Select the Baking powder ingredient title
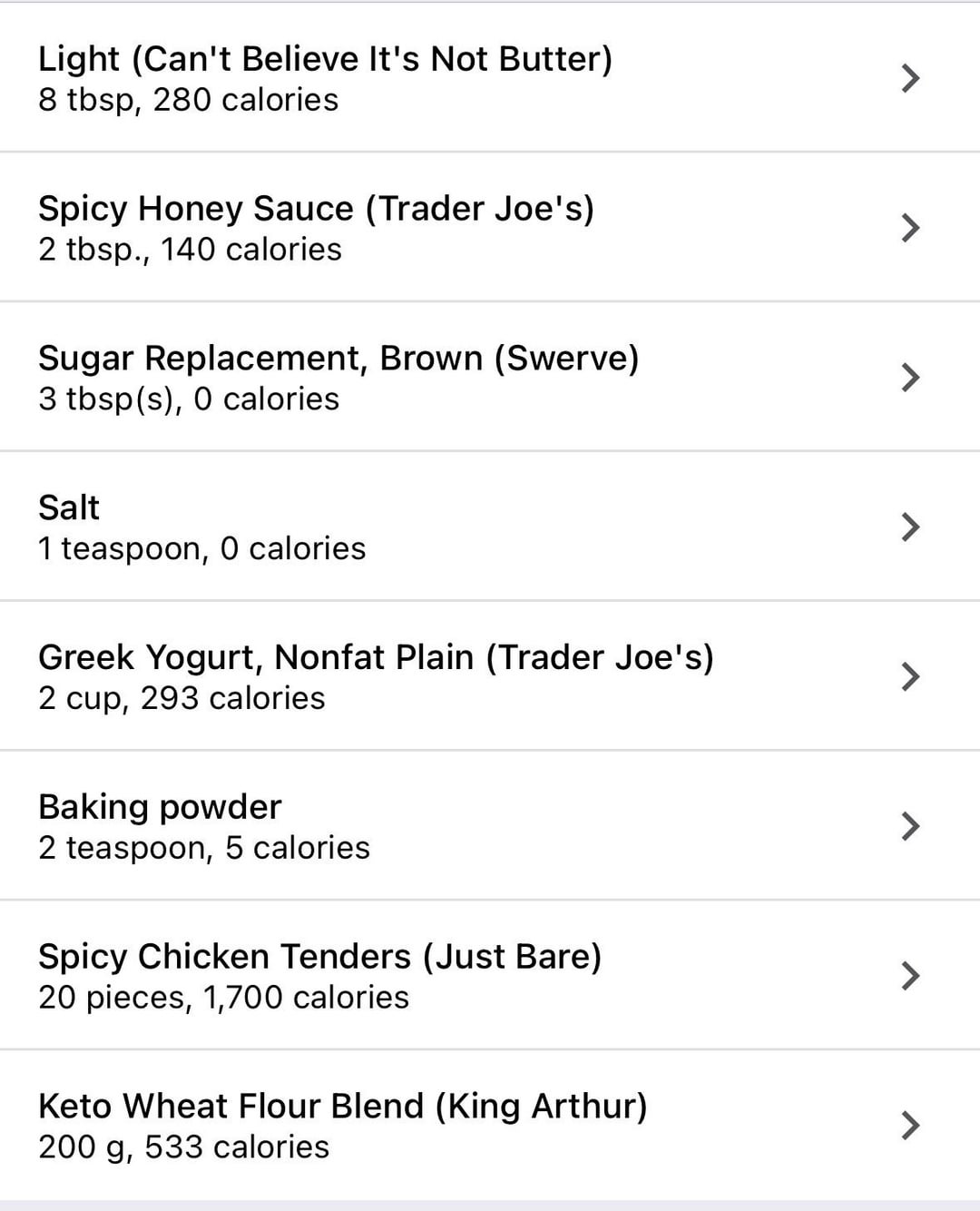The height and width of the screenshot is (1211, 980). [160, 807]
